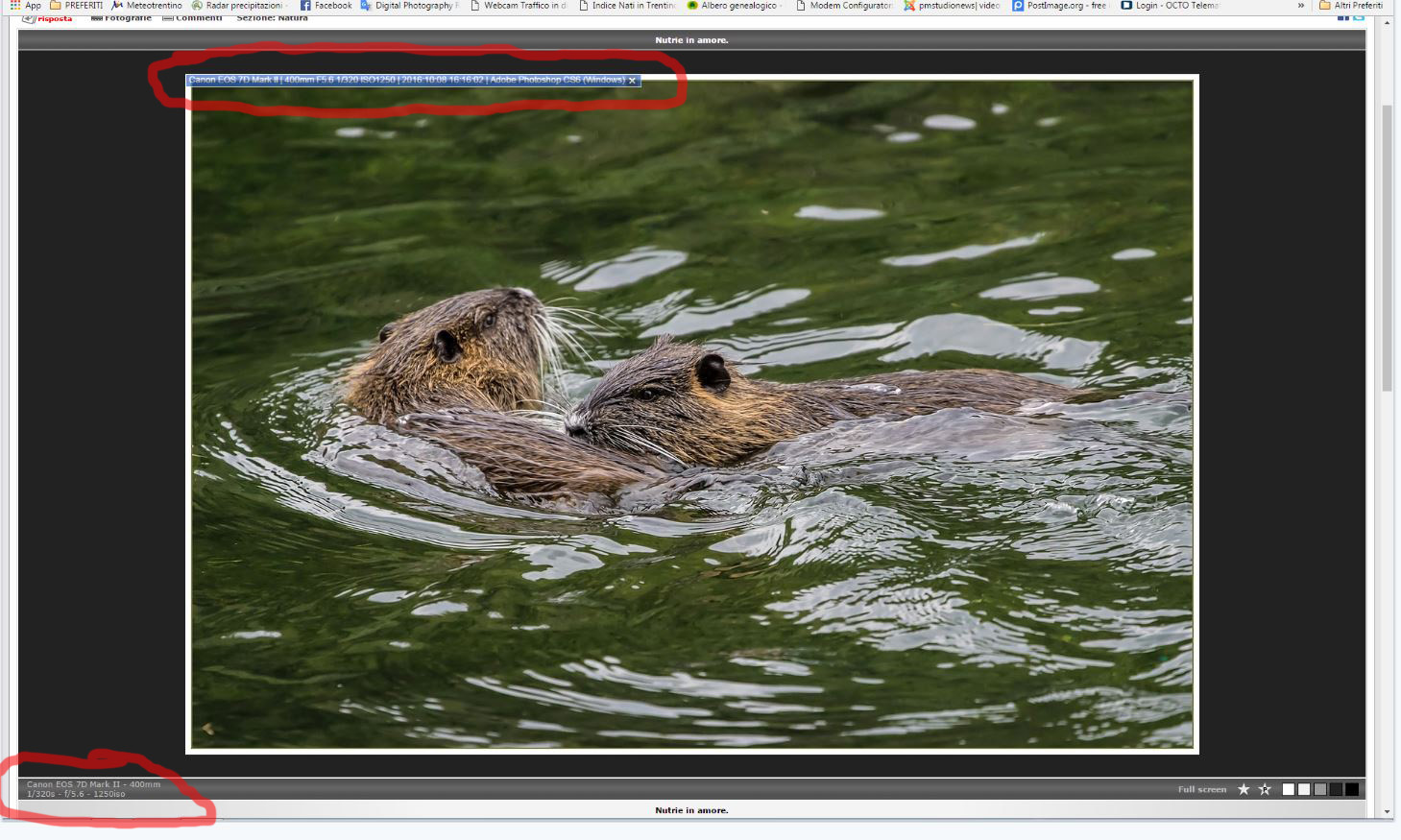1401x840 pixels.
Task: Open the Facebook bookmark
Action: tap(326, 6)
